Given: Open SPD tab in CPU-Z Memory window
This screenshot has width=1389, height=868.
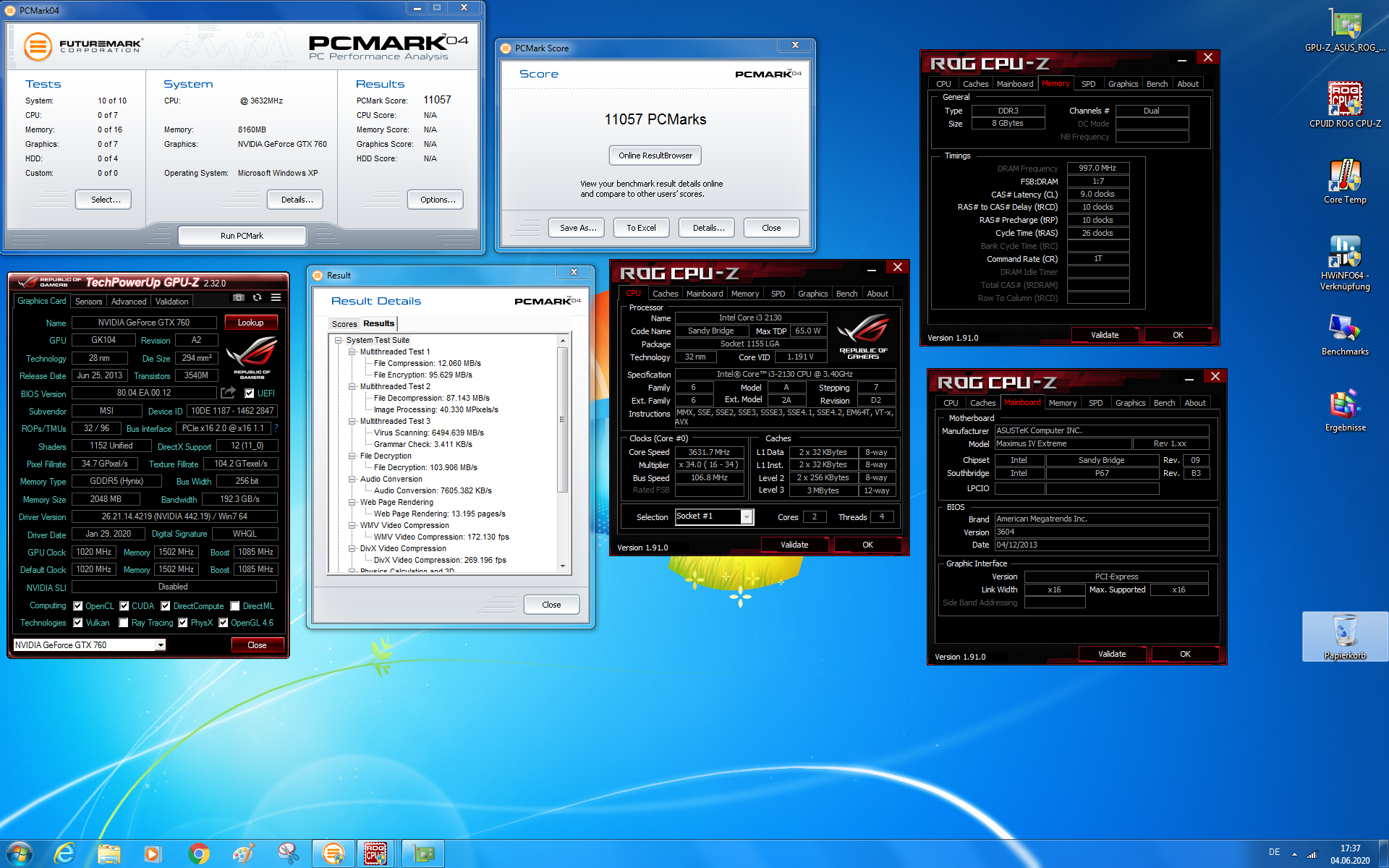Looking at the screenshot, I should pyautogui.click(x=1088, y=84).
